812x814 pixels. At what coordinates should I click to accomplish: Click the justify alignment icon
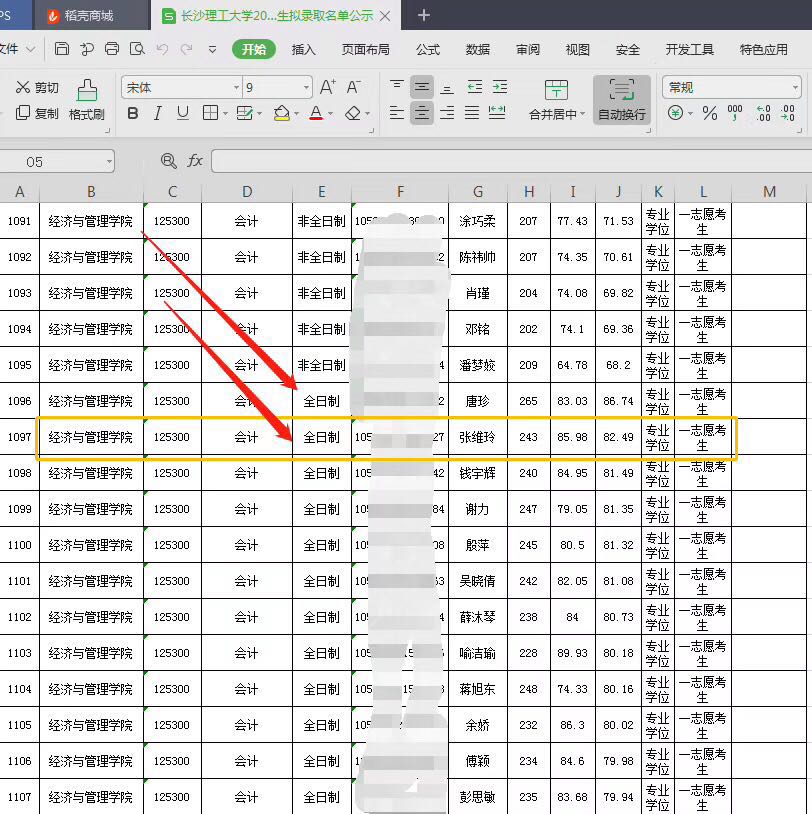[x=471, y=113]
